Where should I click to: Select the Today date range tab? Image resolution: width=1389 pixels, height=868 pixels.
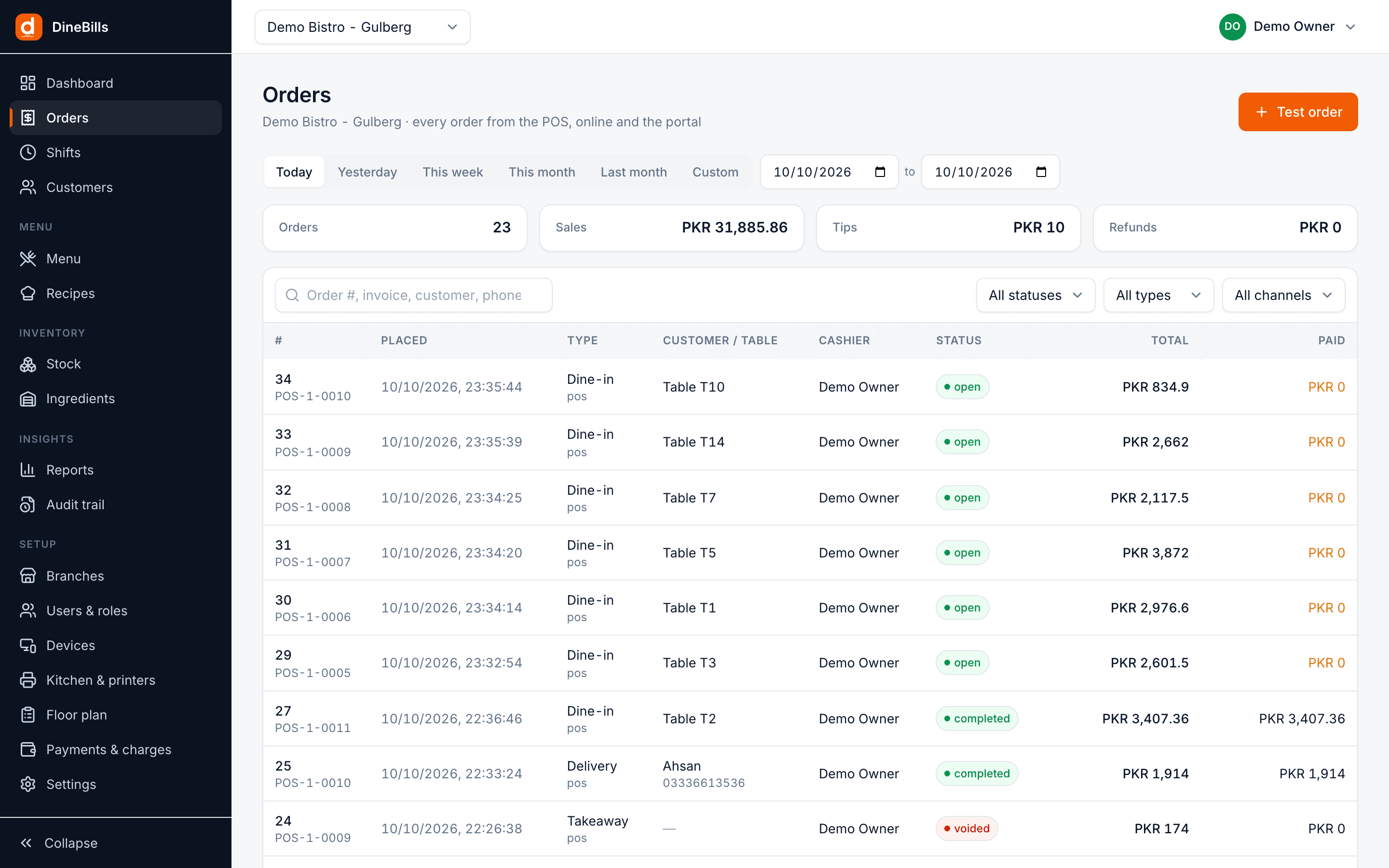pyautogui.click(x=294, y=172)
